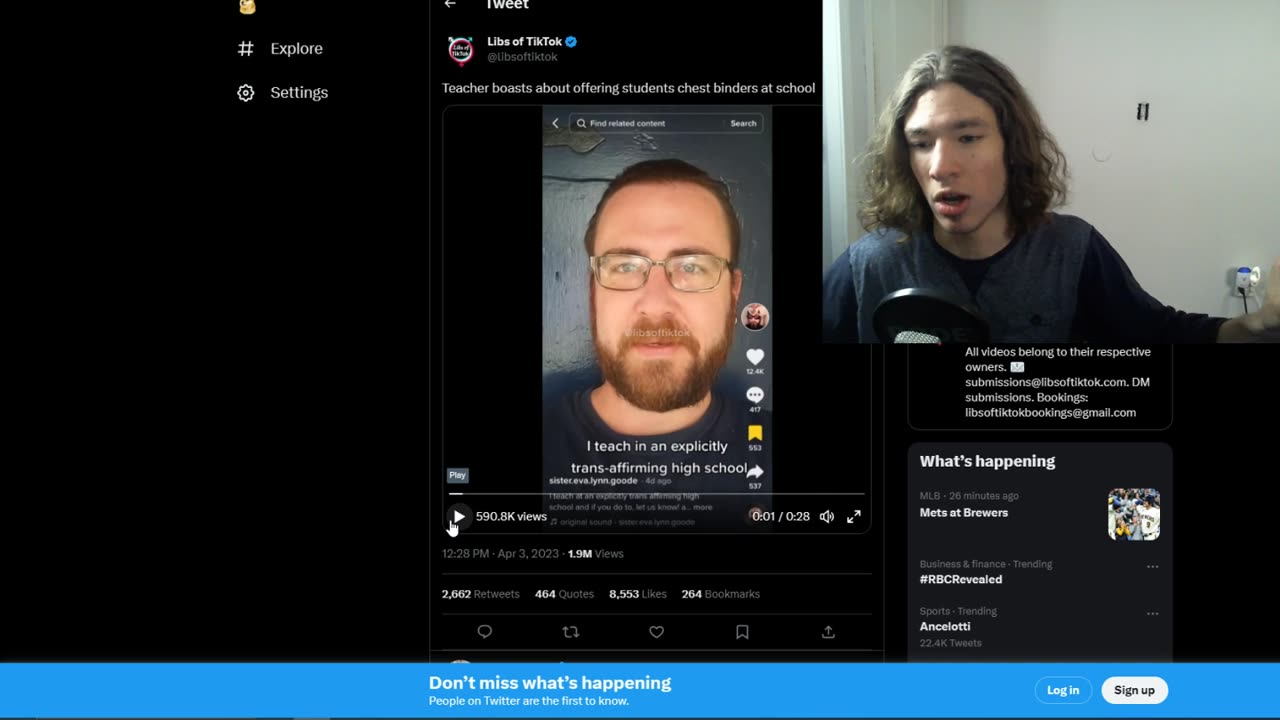Click the TikTok creator avatar in video
This screenshot has width=1280, height=720.
[x=755, y=317]
